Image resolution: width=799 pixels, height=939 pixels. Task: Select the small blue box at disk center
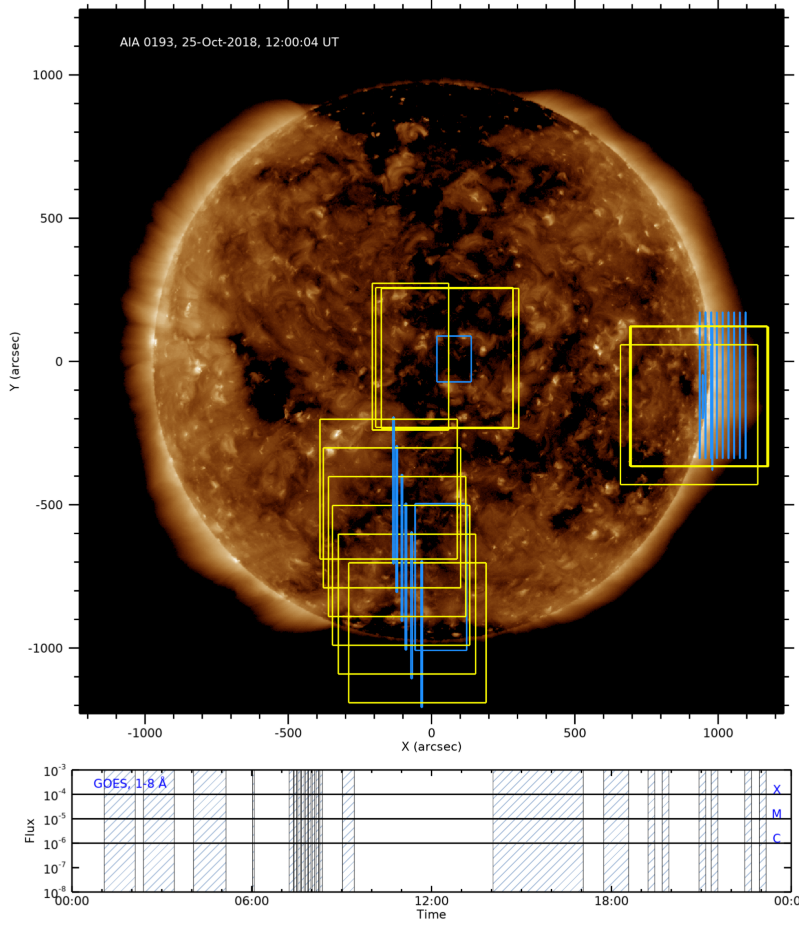point(453,358)
